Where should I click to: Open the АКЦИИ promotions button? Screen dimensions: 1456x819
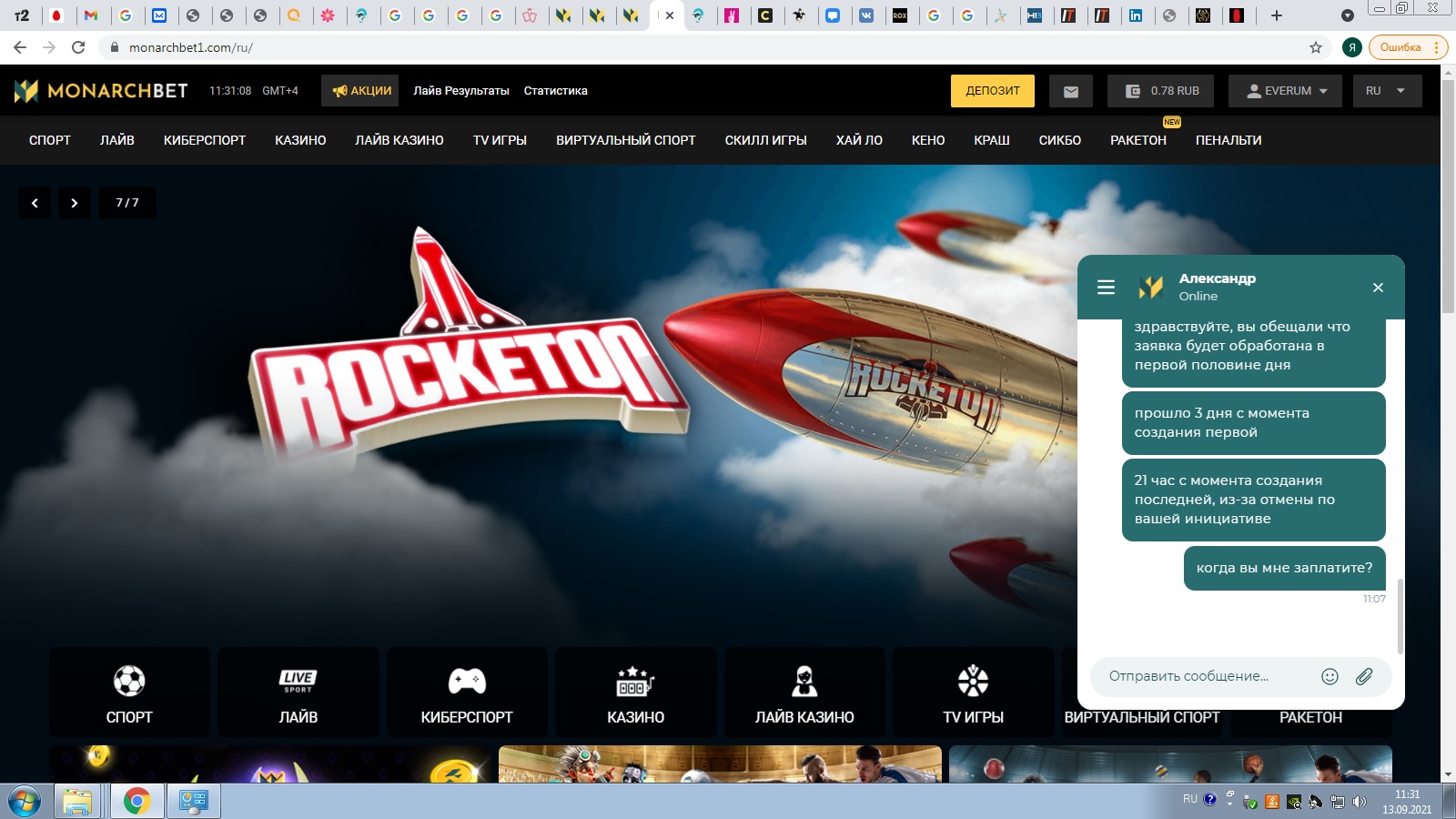click(361, 91)
